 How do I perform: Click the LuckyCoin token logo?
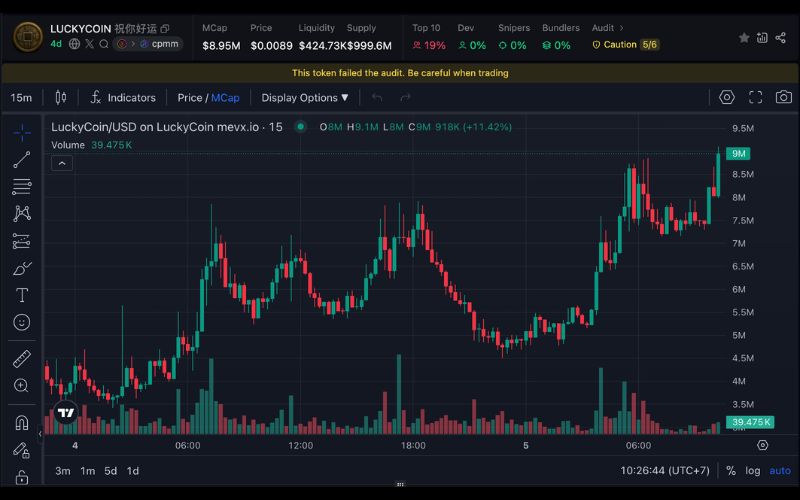28,36
